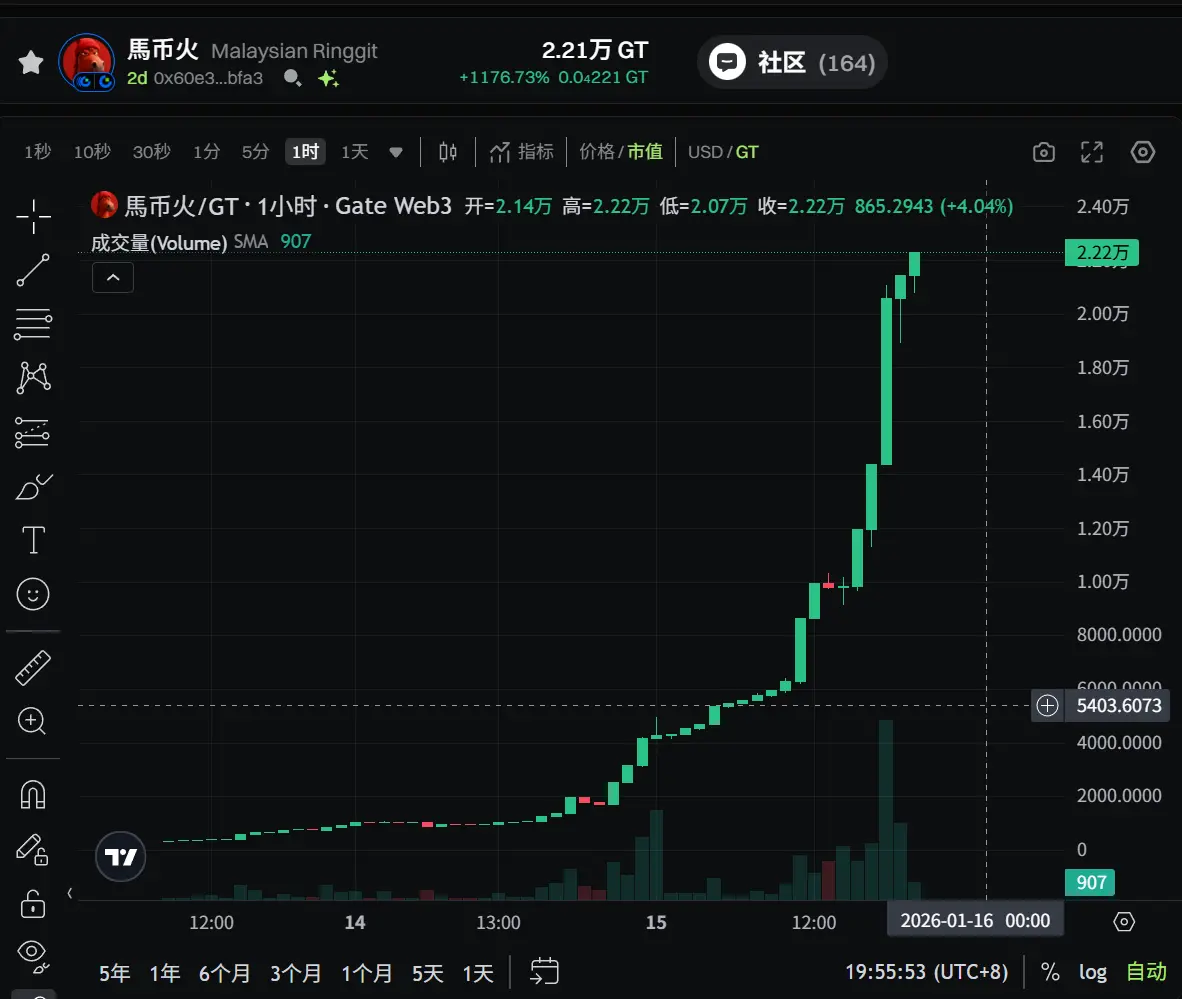Set range to 1天 at bottom
Screen dimensions: 1182x999
(478, 973)
